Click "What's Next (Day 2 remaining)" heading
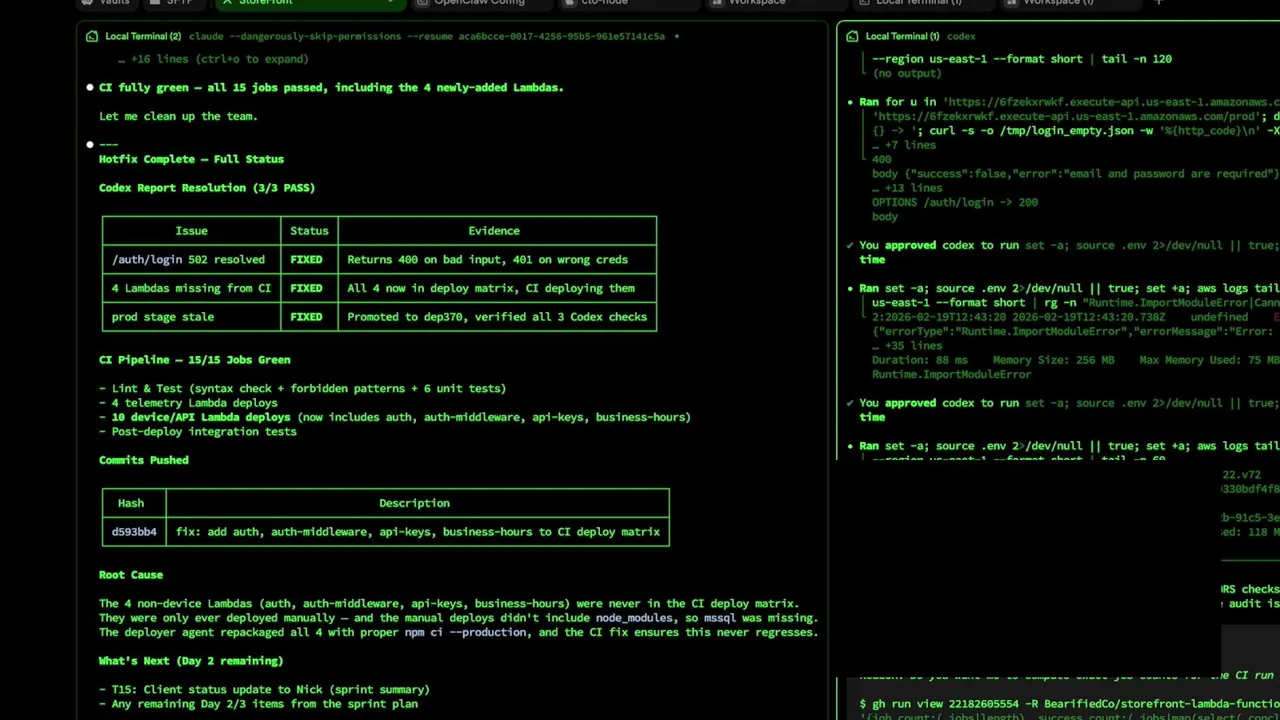 (x=191, y=661)
